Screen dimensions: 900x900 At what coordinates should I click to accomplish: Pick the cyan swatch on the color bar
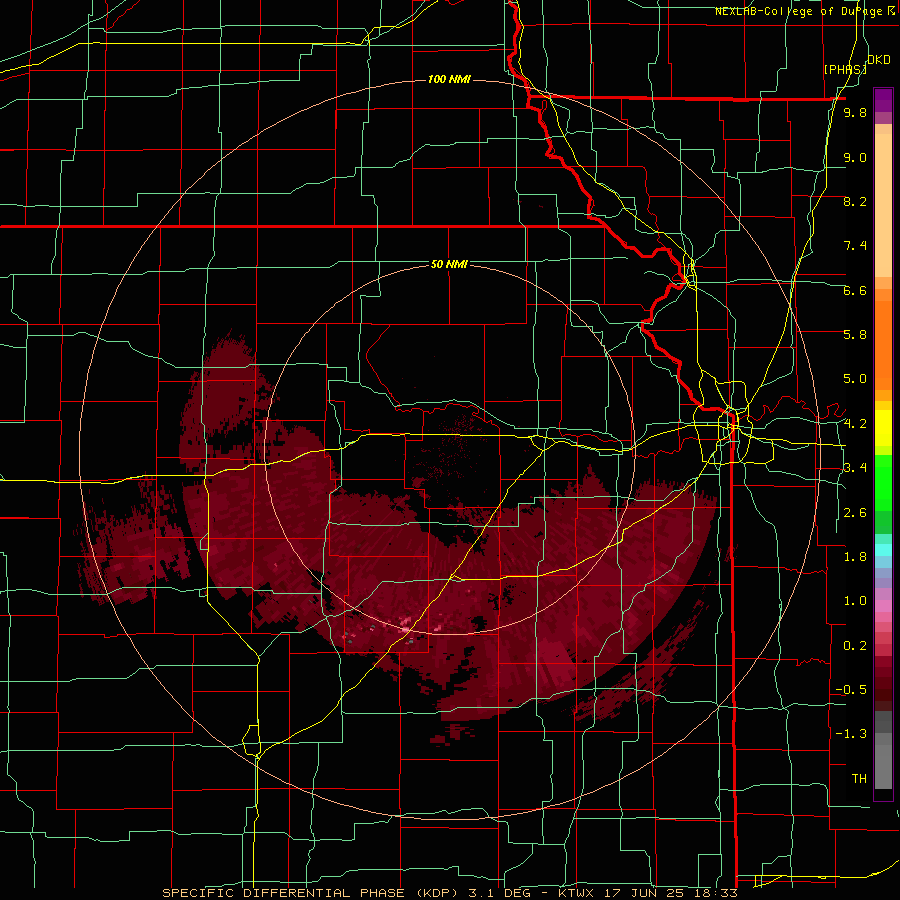point(883,550)
